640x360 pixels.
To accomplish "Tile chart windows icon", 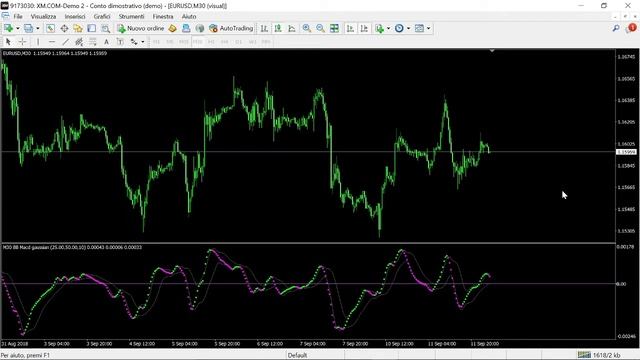I will 334,28.
